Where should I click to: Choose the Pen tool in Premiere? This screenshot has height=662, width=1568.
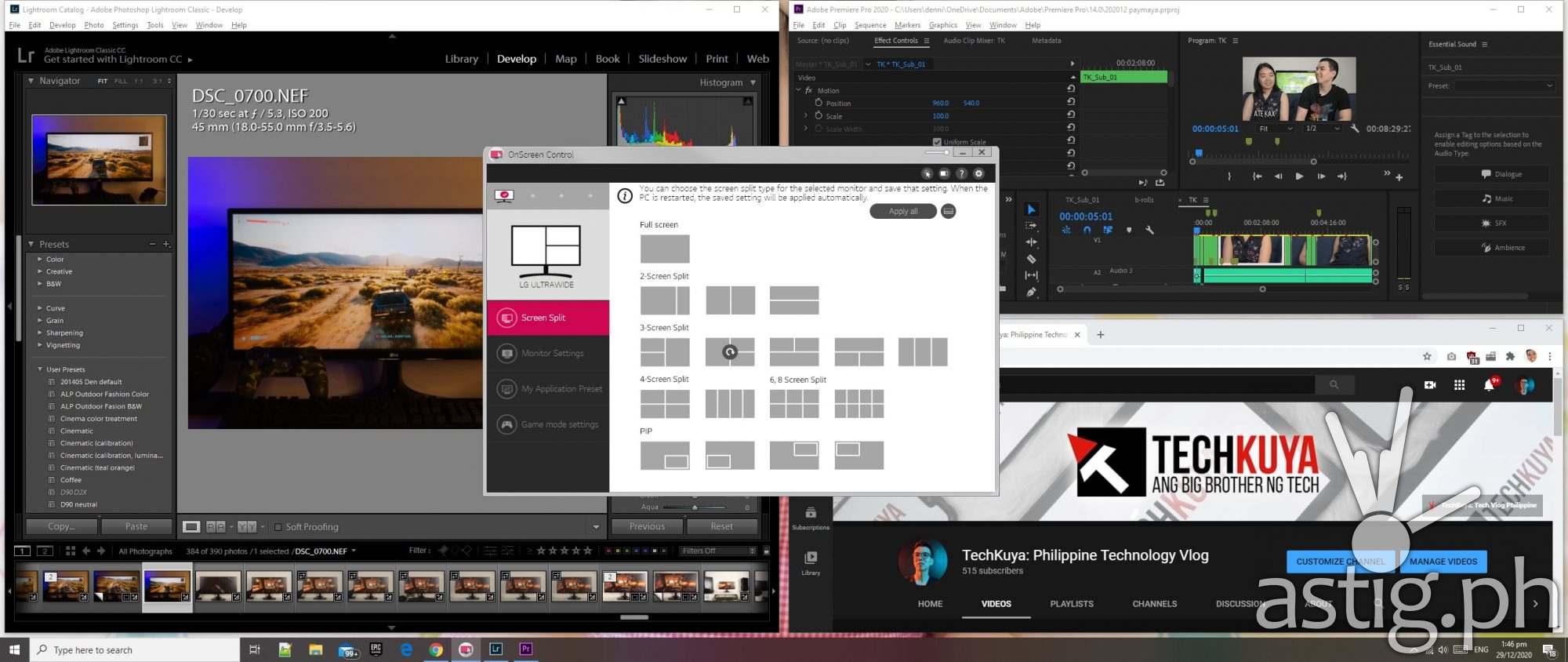pos(1031,292)
